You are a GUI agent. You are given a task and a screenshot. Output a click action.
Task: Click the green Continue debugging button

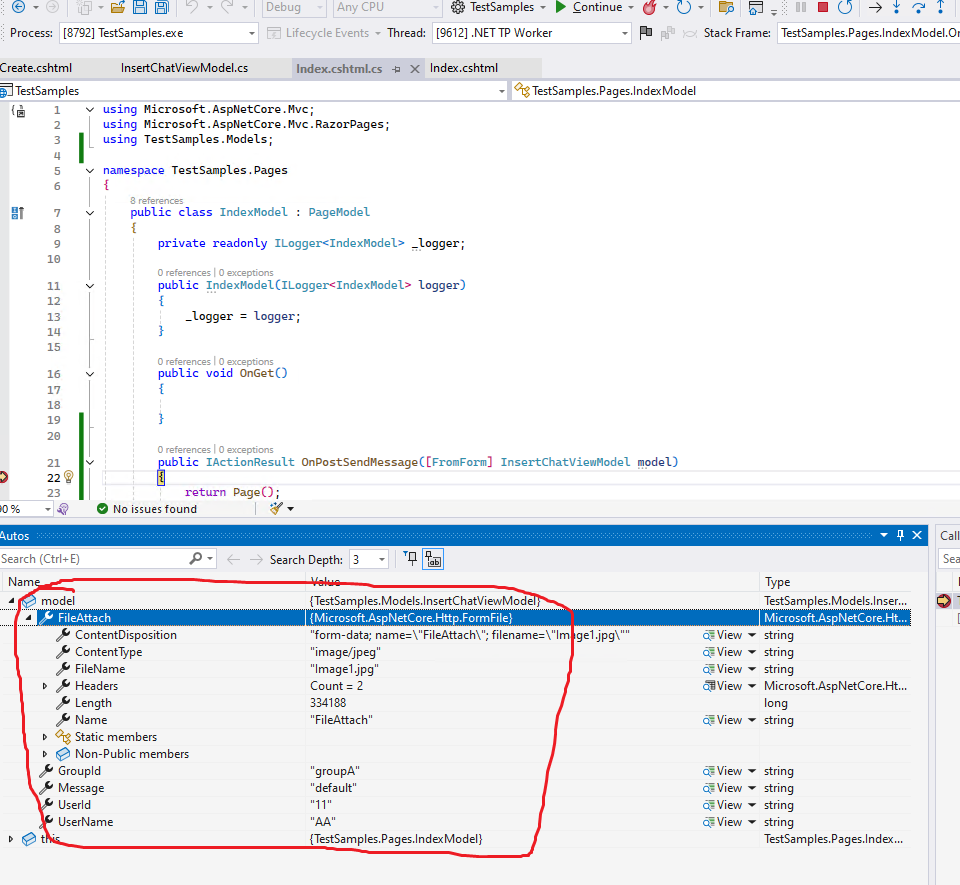coord(589,7)
